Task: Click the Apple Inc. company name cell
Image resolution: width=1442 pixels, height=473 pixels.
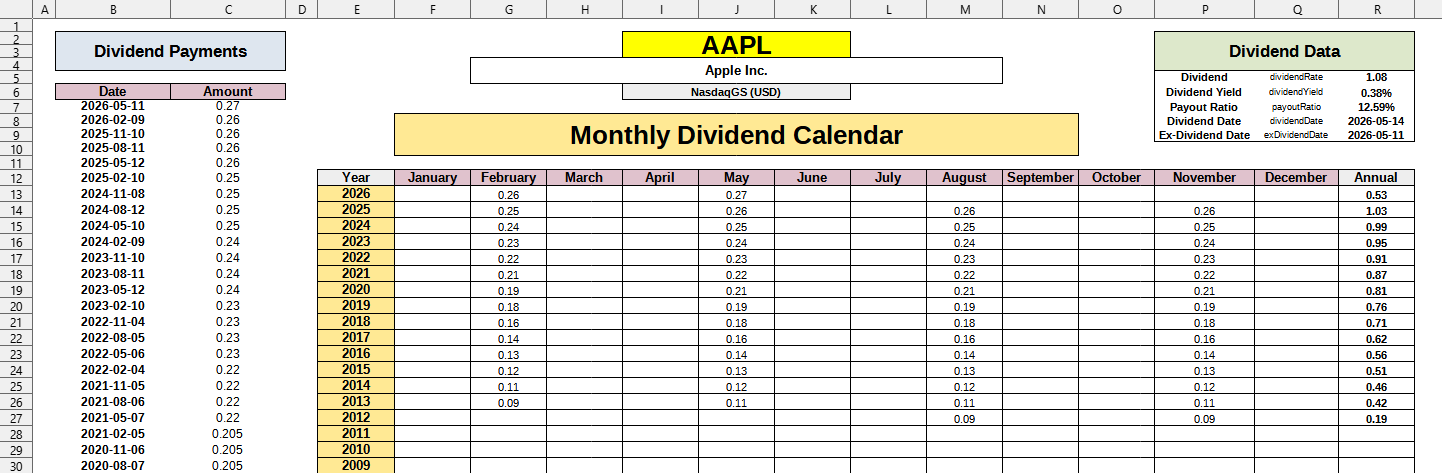Action: (x=736, y=71)
